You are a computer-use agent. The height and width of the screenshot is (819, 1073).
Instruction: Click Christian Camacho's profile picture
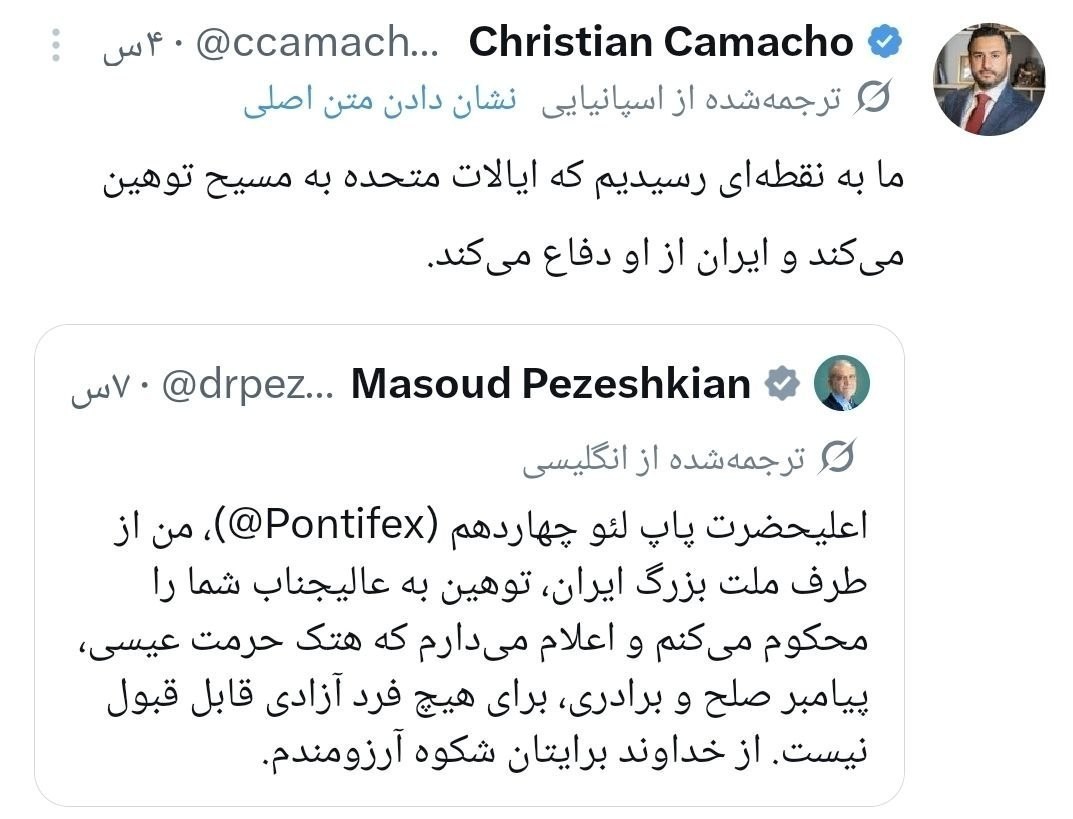(x=988, y=78)
